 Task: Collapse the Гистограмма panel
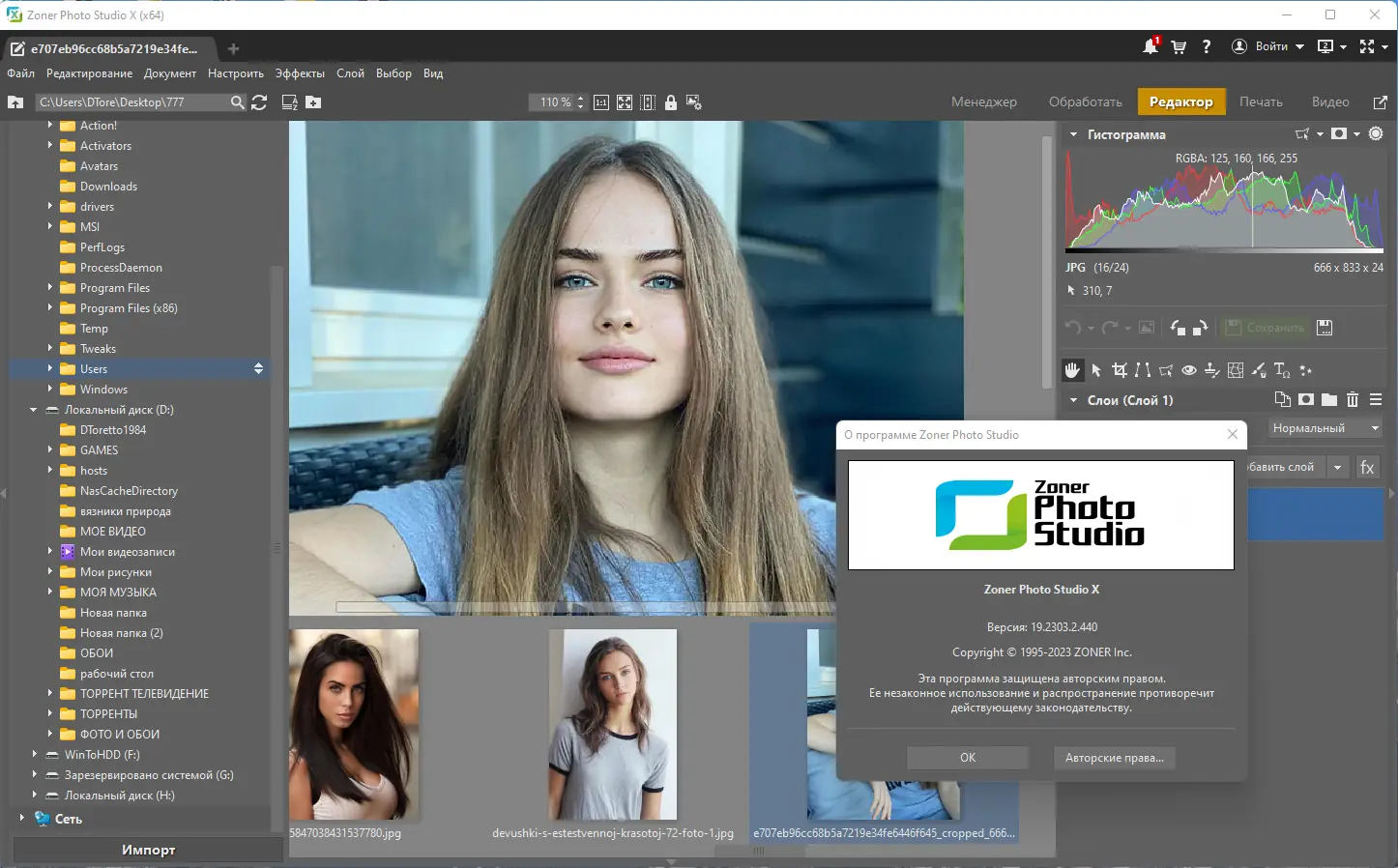(x=1073, y=134)
